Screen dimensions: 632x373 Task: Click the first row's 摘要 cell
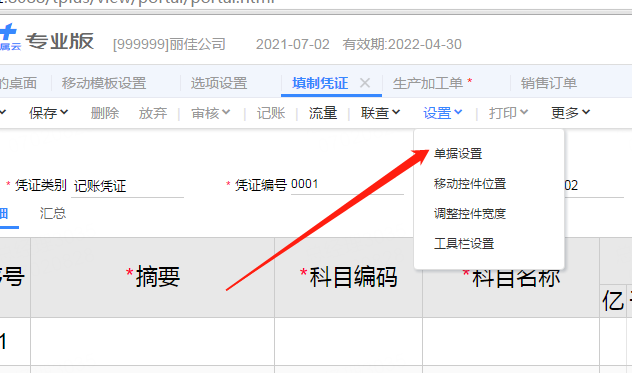[x=153, y=342]
